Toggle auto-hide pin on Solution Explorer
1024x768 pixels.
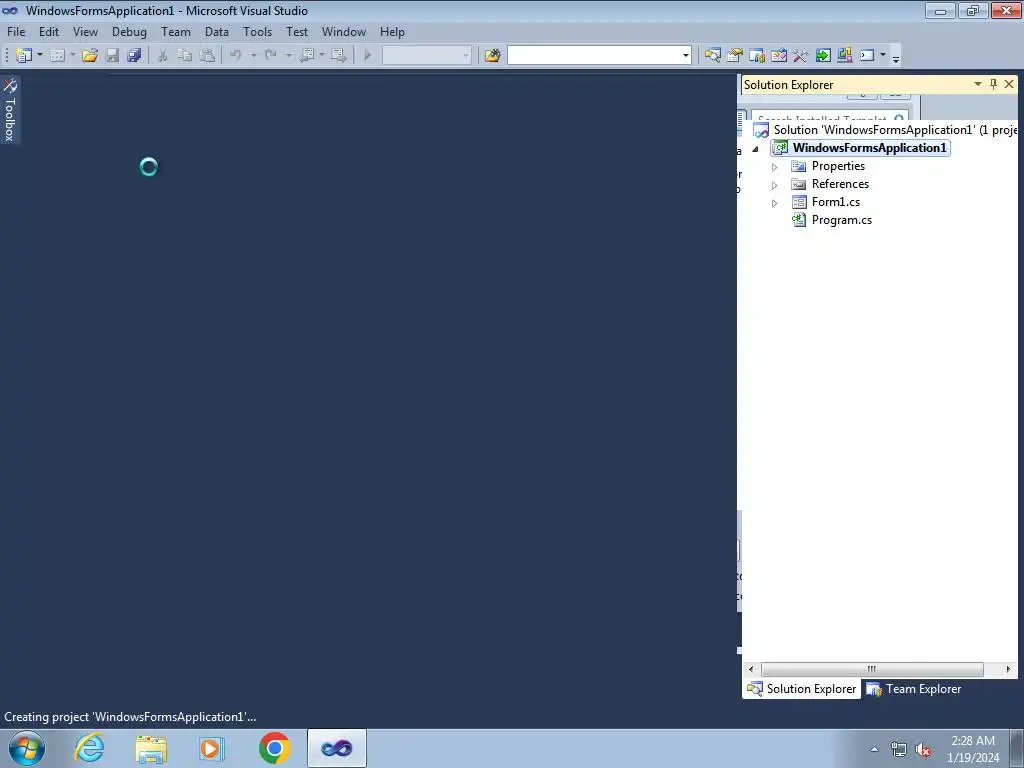pyautogui.click(x=993, y=84)
